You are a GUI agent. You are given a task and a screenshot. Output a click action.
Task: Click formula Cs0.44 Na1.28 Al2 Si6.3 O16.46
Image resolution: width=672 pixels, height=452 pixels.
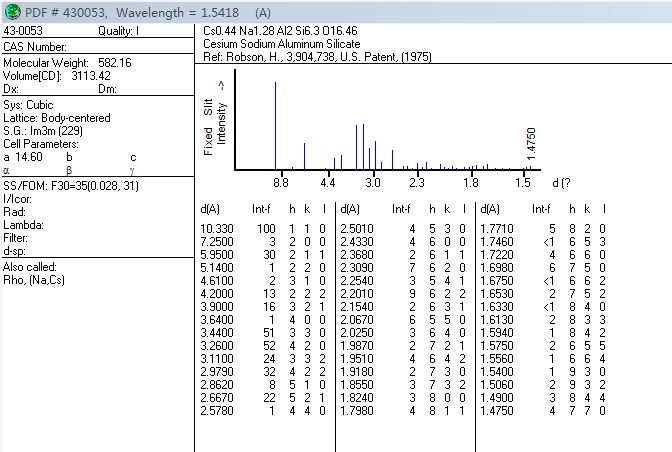pyautogui.click(x=280, y=31)
